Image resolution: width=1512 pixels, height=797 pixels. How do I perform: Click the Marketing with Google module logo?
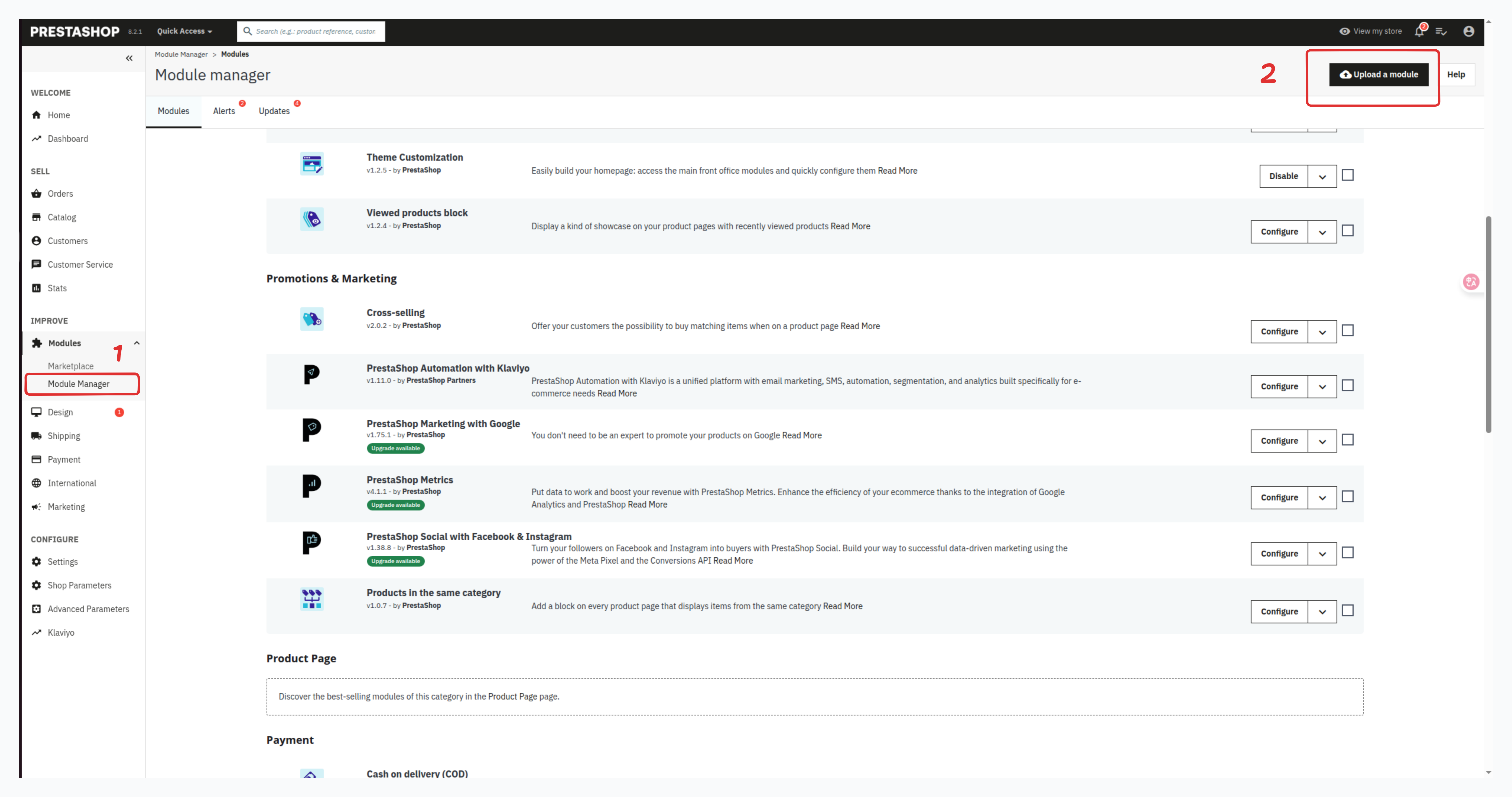312,430
